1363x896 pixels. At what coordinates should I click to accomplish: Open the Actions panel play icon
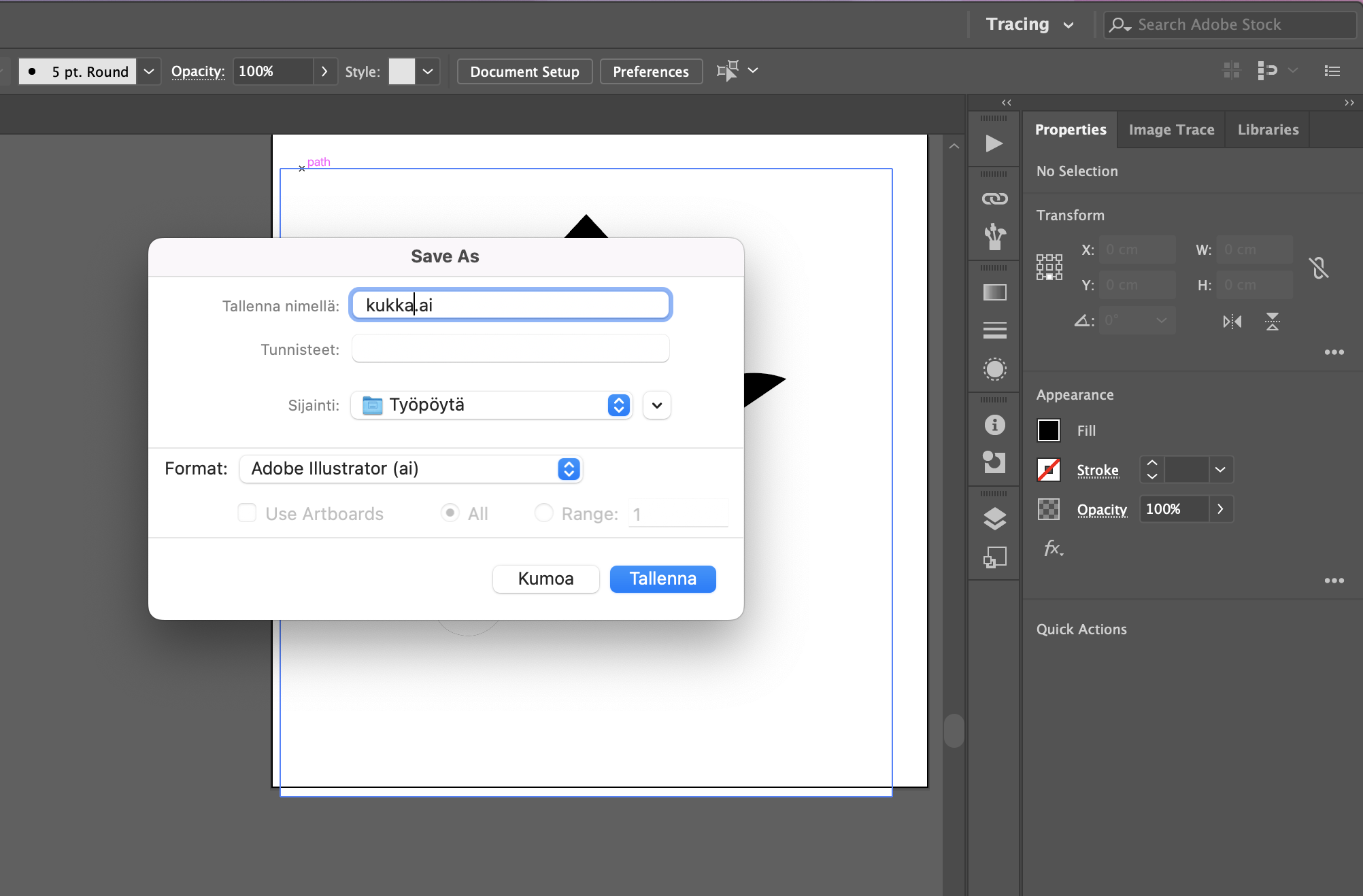[994, 143]
